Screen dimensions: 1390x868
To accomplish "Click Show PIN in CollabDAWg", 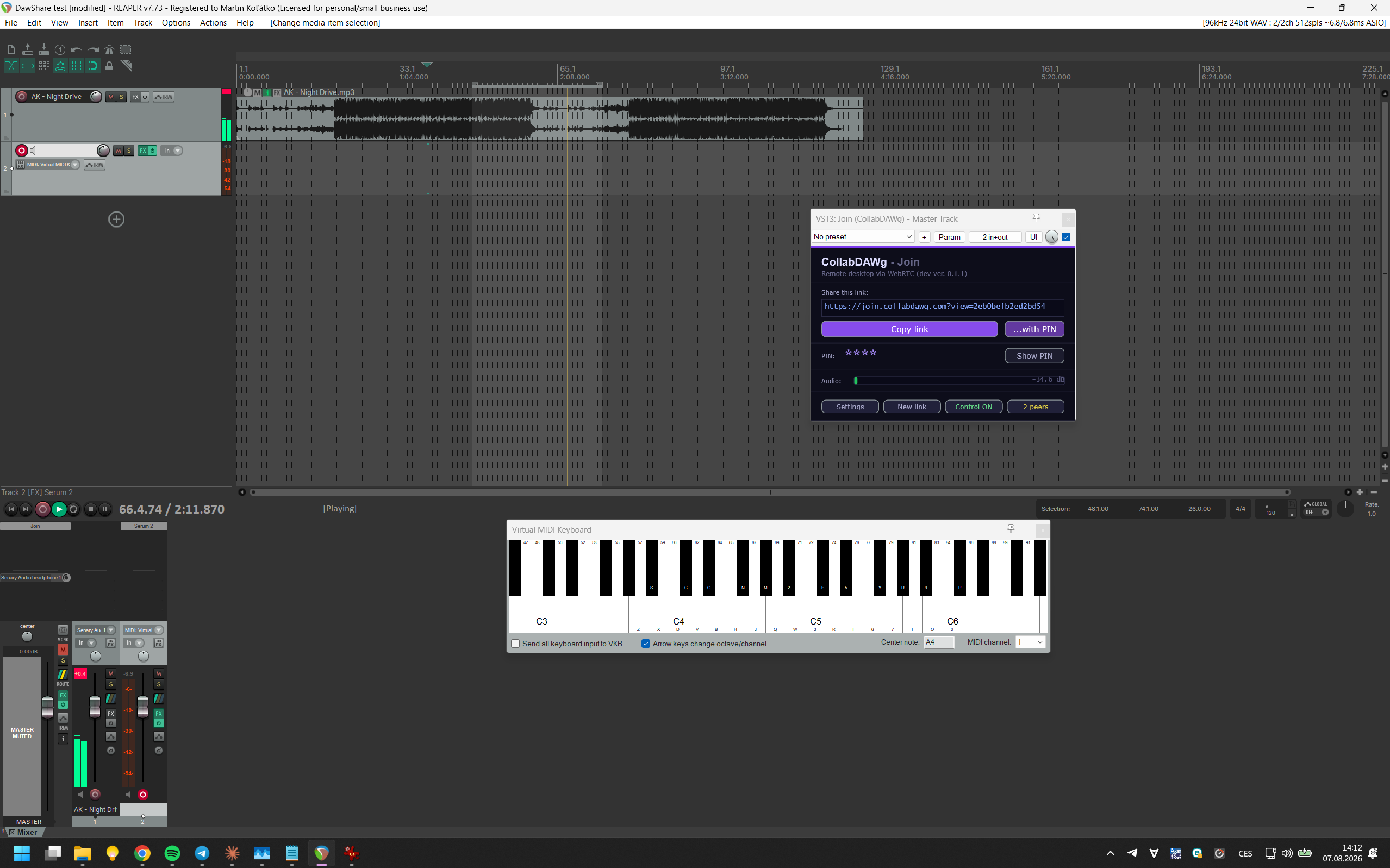I will pyautogui.click(x=1034, y=356).
